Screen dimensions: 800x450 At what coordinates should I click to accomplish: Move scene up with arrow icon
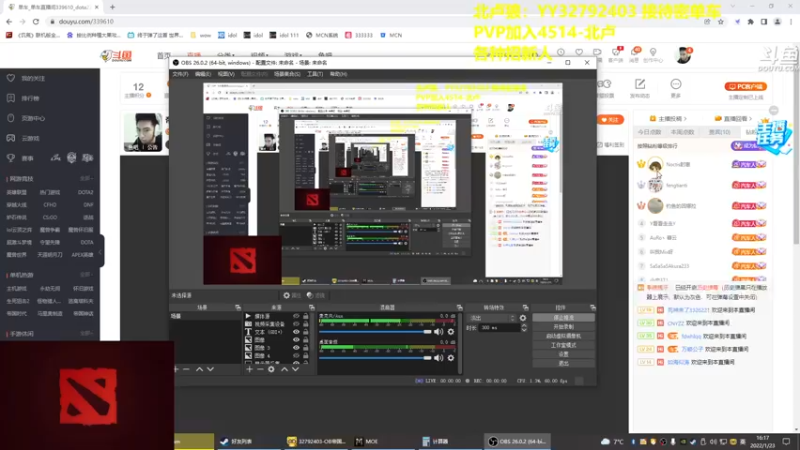coord(199,369)
